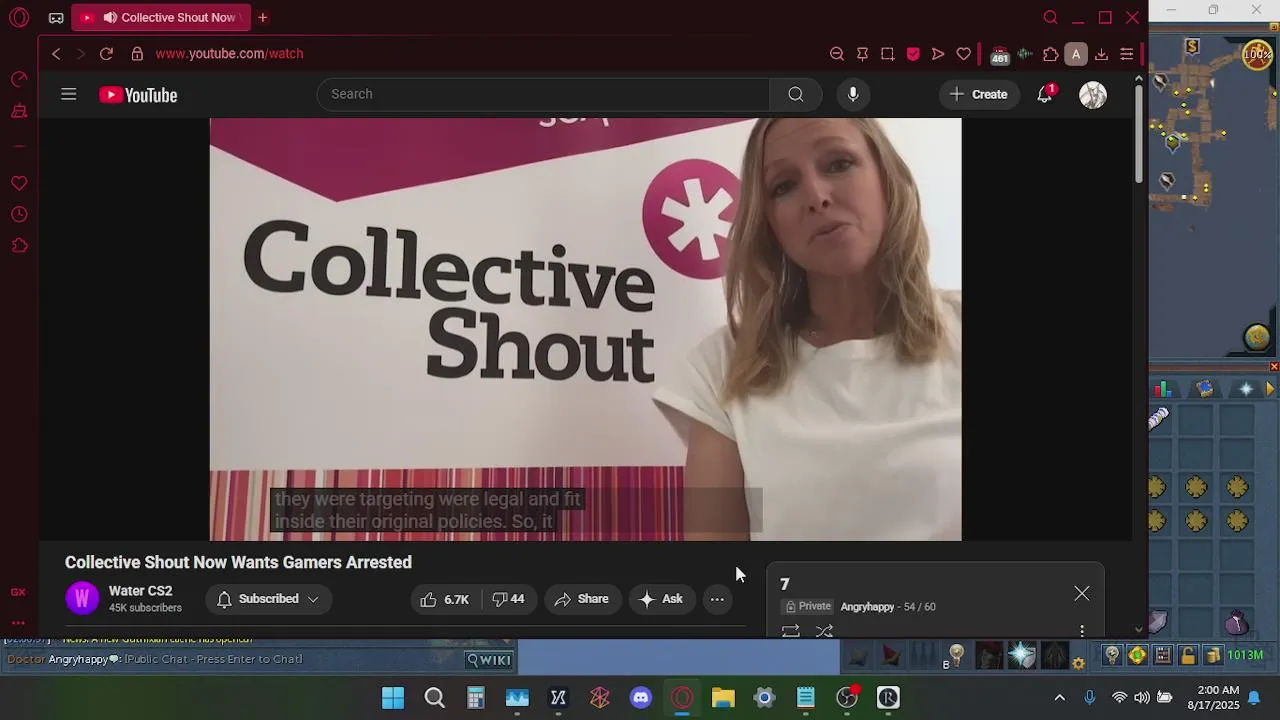
Task: Go to the YouTube home logo
Action: (x=138, y=95)
